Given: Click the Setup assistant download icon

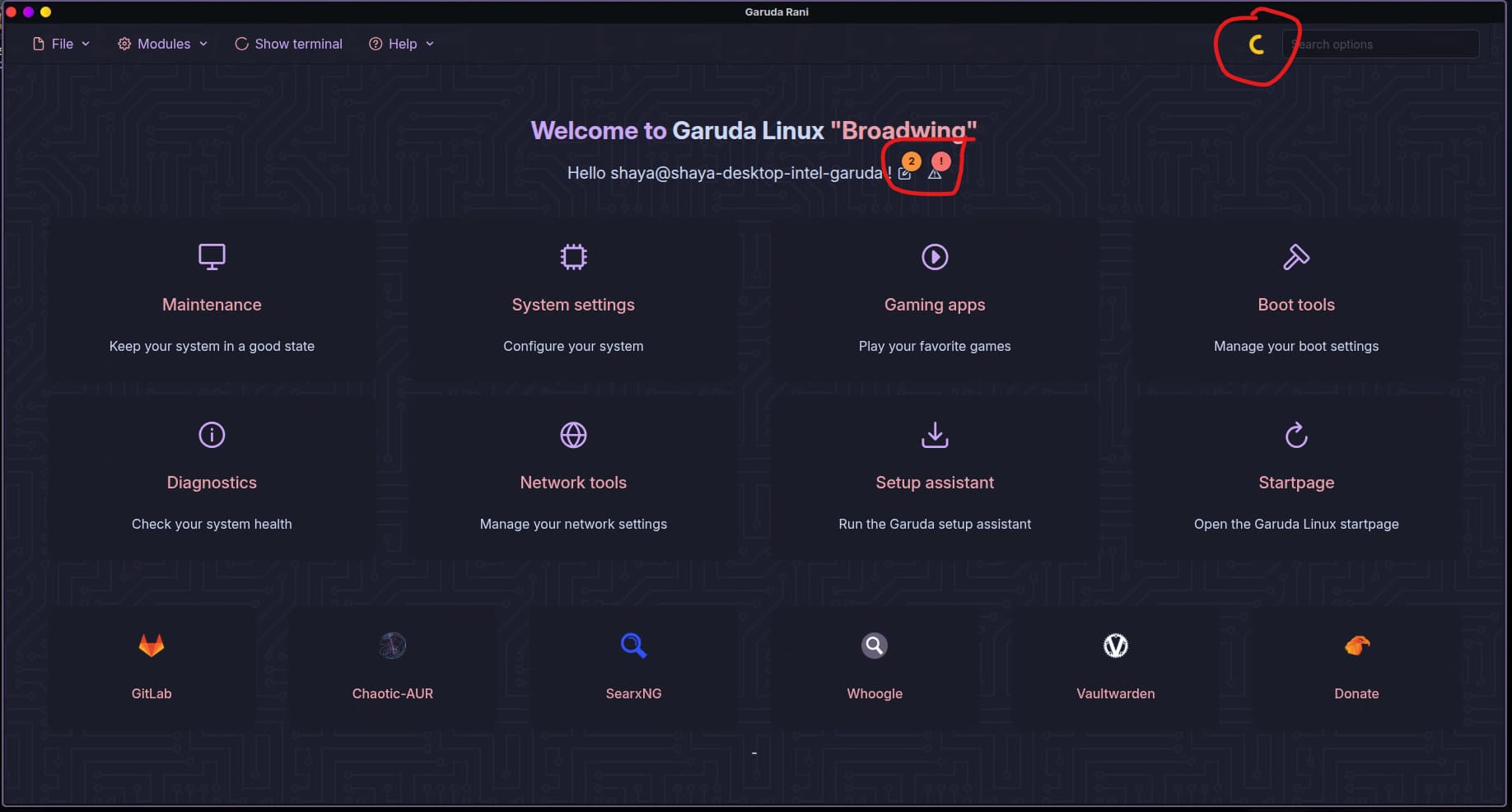Looking at the screenshot, I should [935, 435].
